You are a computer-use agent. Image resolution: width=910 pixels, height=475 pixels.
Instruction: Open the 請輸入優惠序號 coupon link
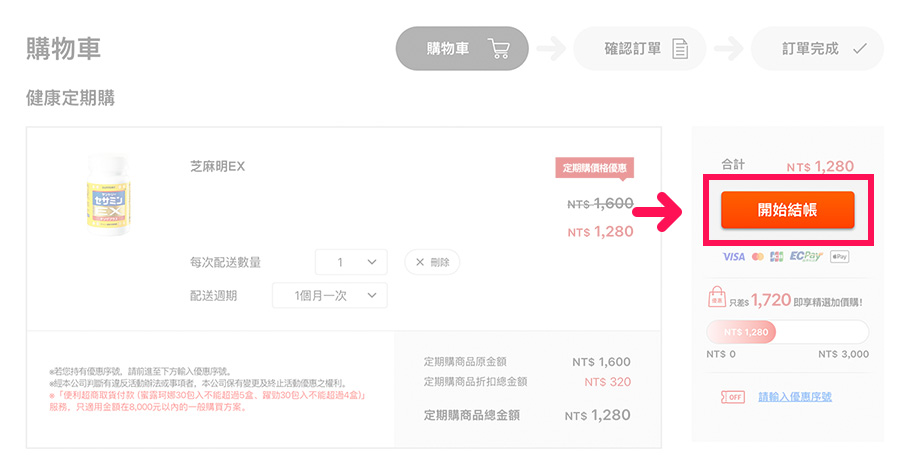coord(795,397)
